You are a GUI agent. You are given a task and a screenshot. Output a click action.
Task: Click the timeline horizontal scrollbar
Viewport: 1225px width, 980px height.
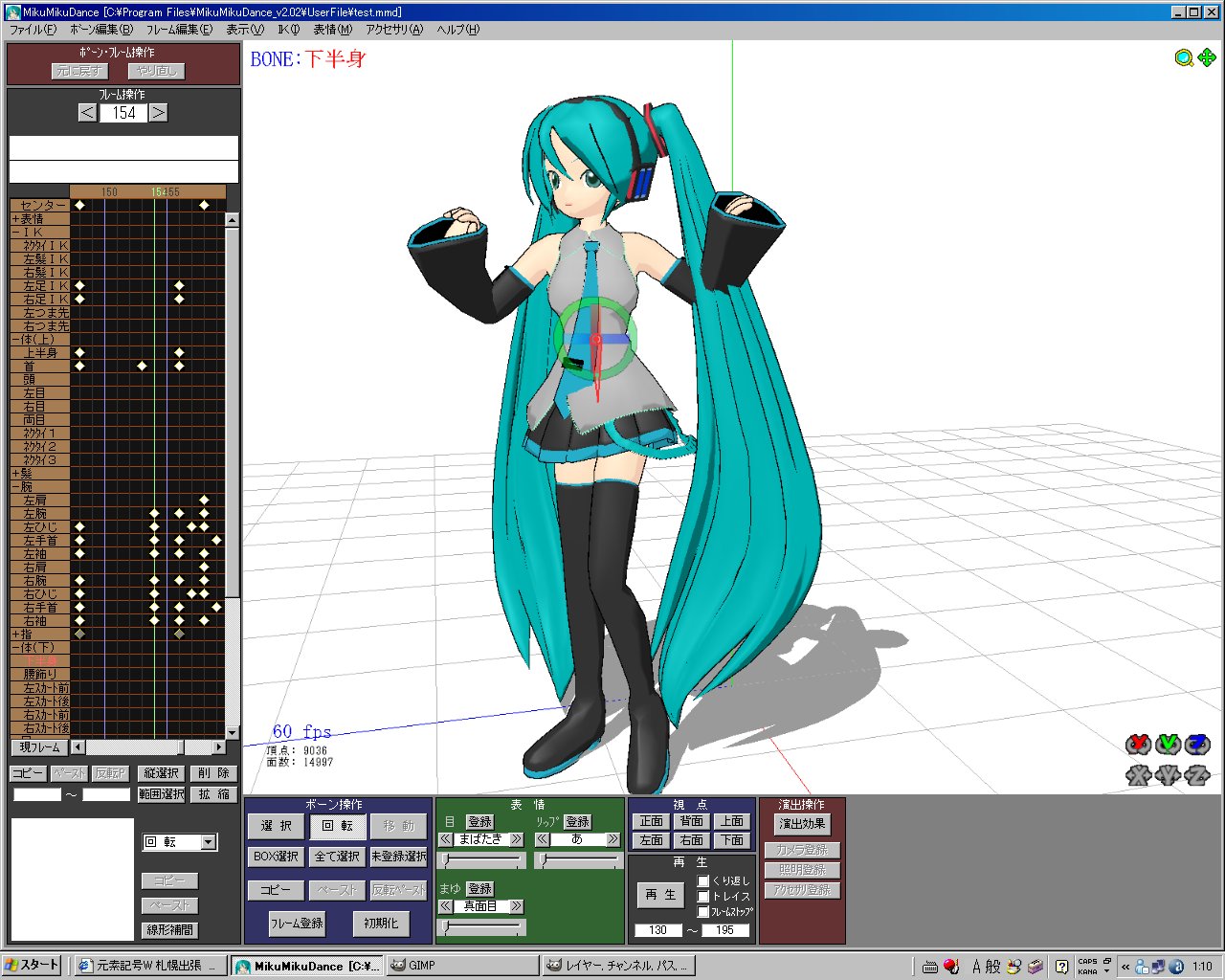(148, 747)
